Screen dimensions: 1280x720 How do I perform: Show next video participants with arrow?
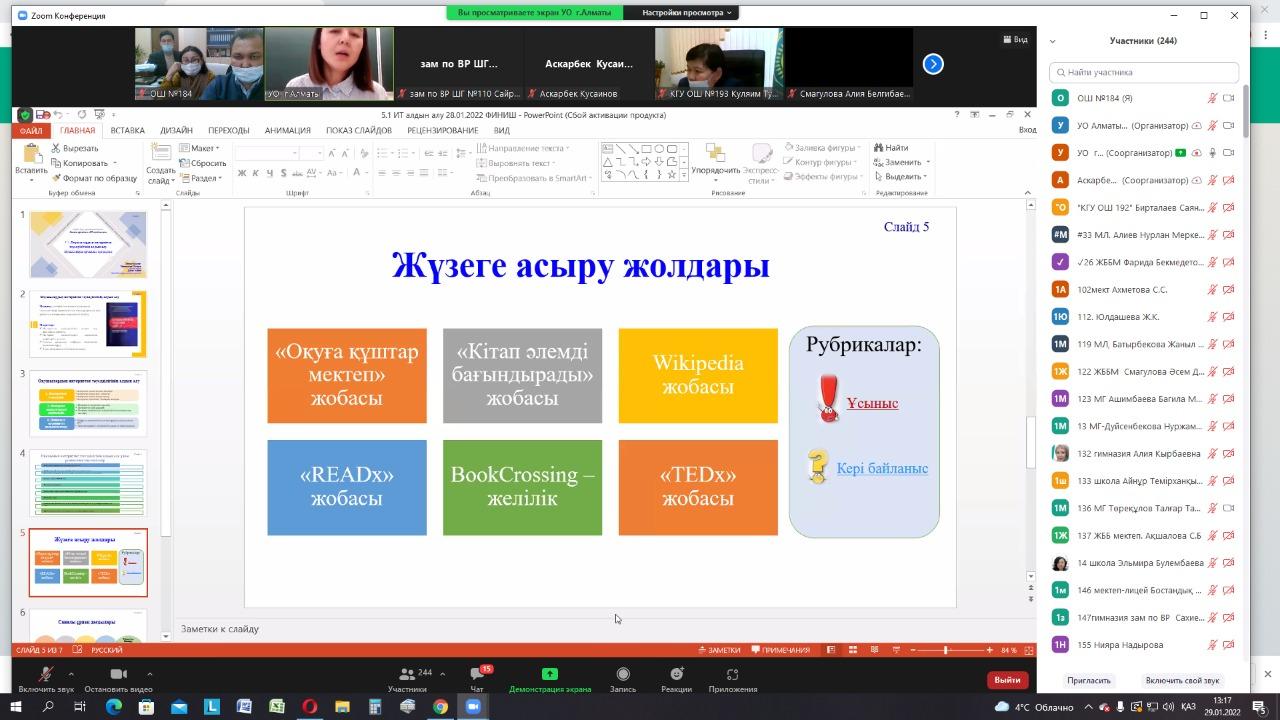pyautogui.click(x=933, y=64)
